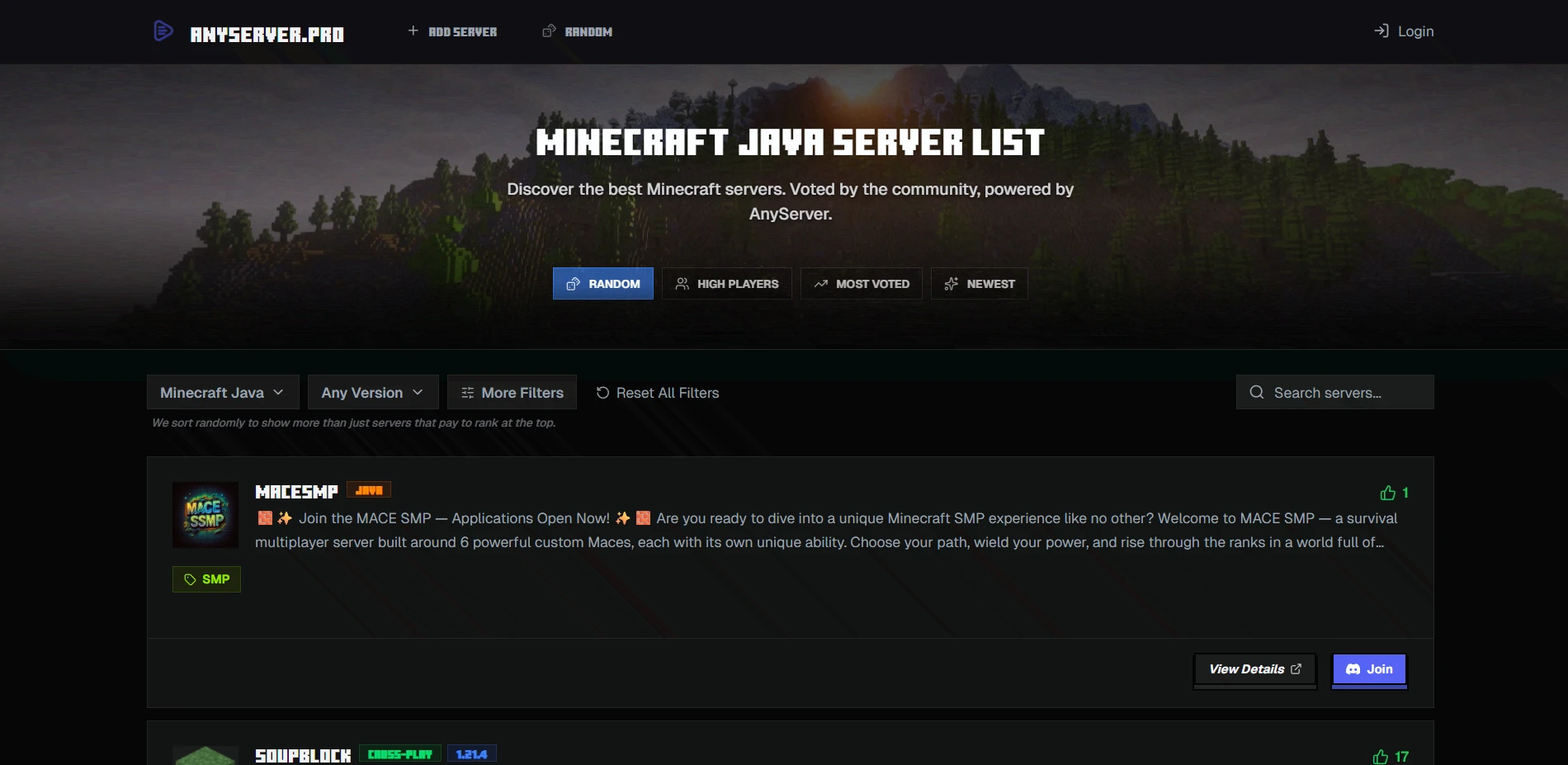Open View Details for MaceSMP
This screenshot has height=765, width=1568.
1254,669
